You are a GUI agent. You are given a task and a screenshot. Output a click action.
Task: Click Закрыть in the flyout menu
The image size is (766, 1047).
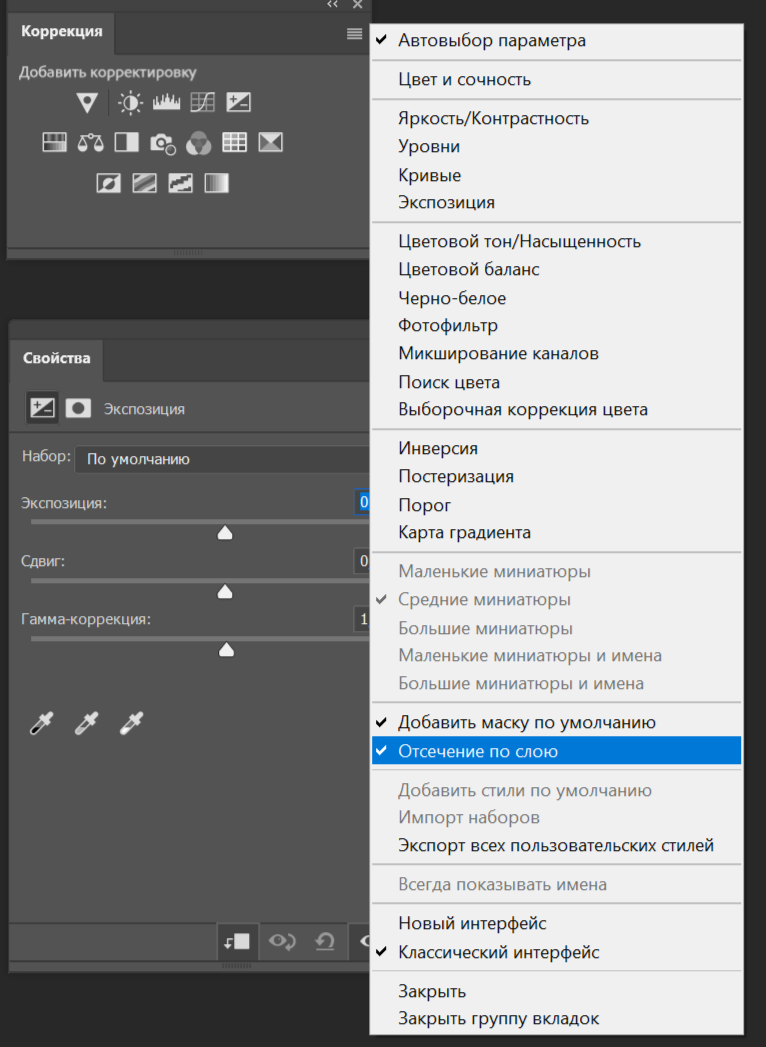point(556,991)
